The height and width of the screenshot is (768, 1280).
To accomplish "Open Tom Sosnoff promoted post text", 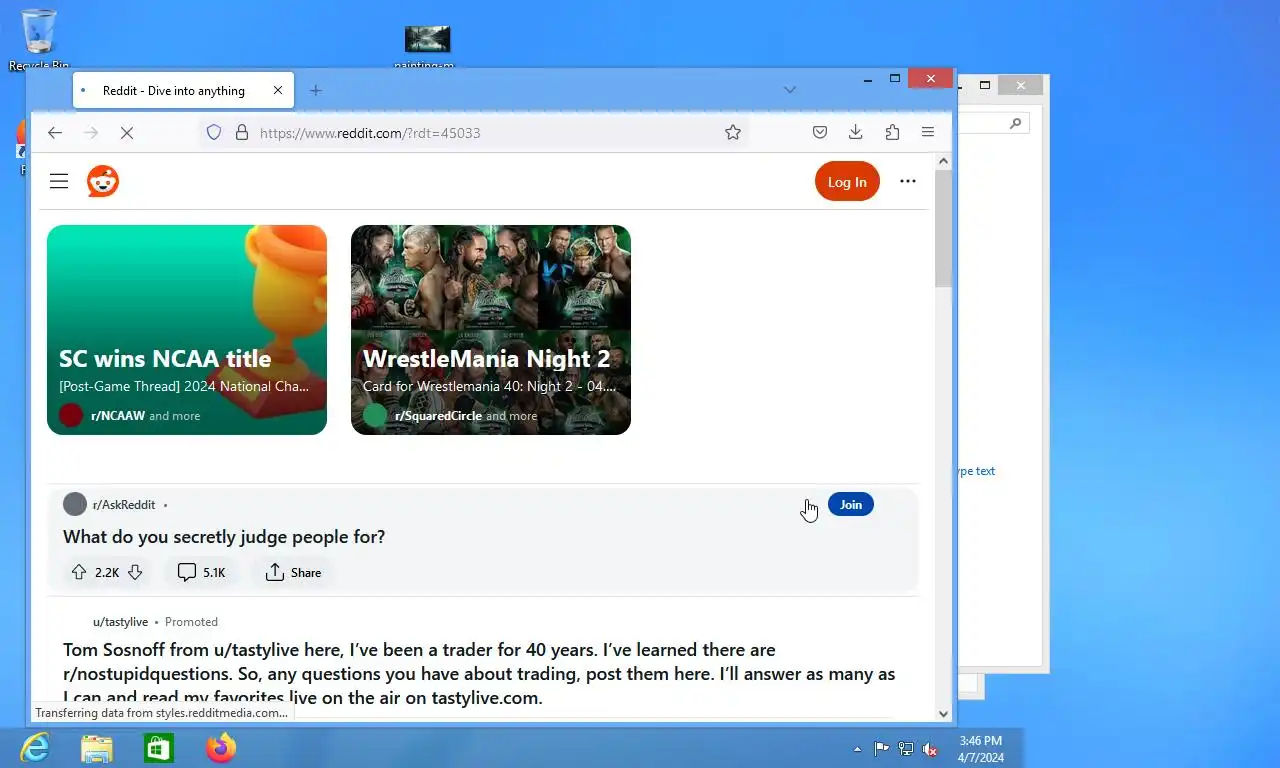I will pyautogui.click(x=479, y=674).
